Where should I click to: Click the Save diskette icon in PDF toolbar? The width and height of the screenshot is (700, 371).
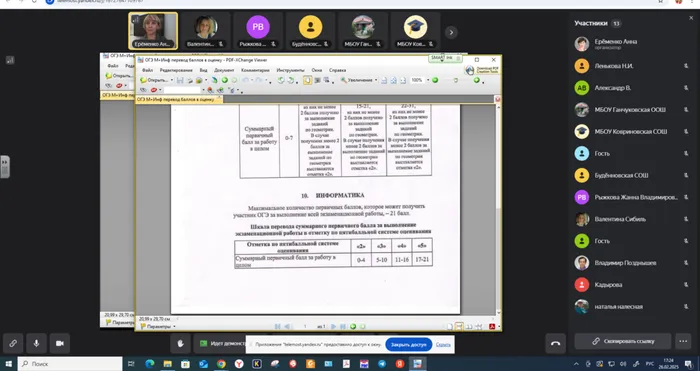click(x=180, y=80)
